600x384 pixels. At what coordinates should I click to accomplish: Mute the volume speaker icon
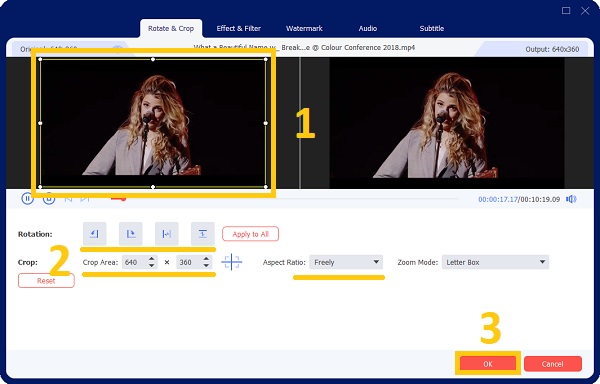(x=571, y=199)
